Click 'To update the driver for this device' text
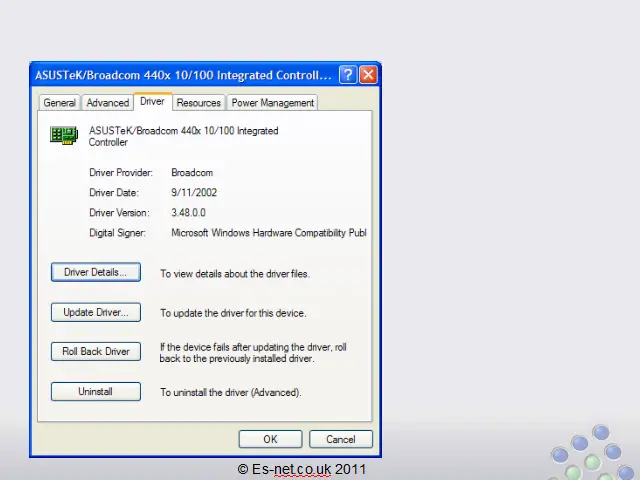The image size is (640, 480). pos(233,313)
